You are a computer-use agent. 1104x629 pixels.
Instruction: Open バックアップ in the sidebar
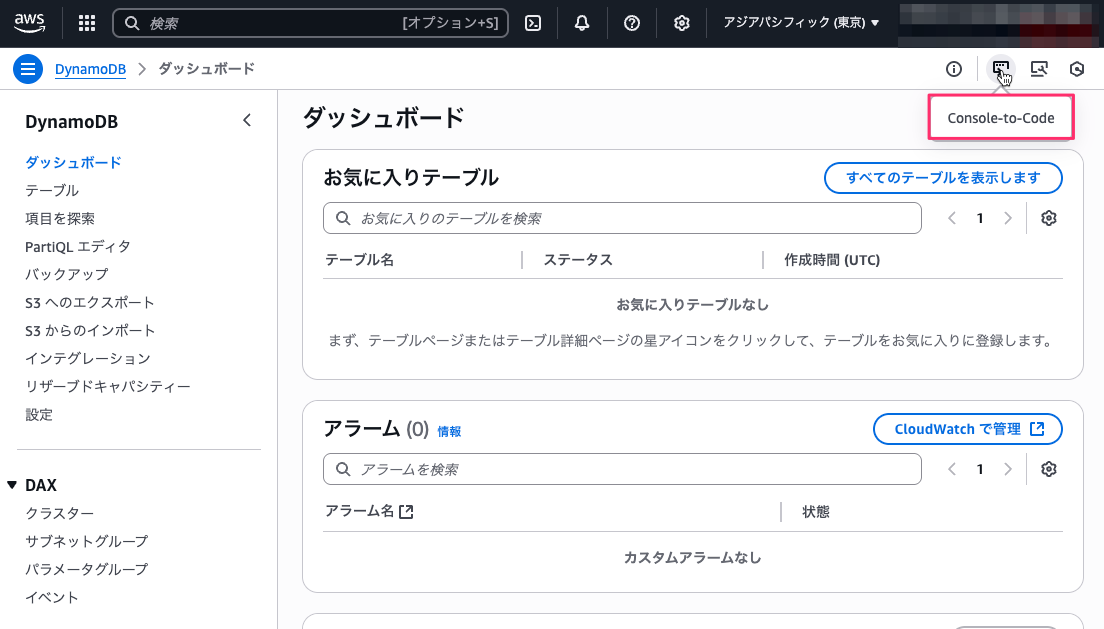click(x=67, y=275)
